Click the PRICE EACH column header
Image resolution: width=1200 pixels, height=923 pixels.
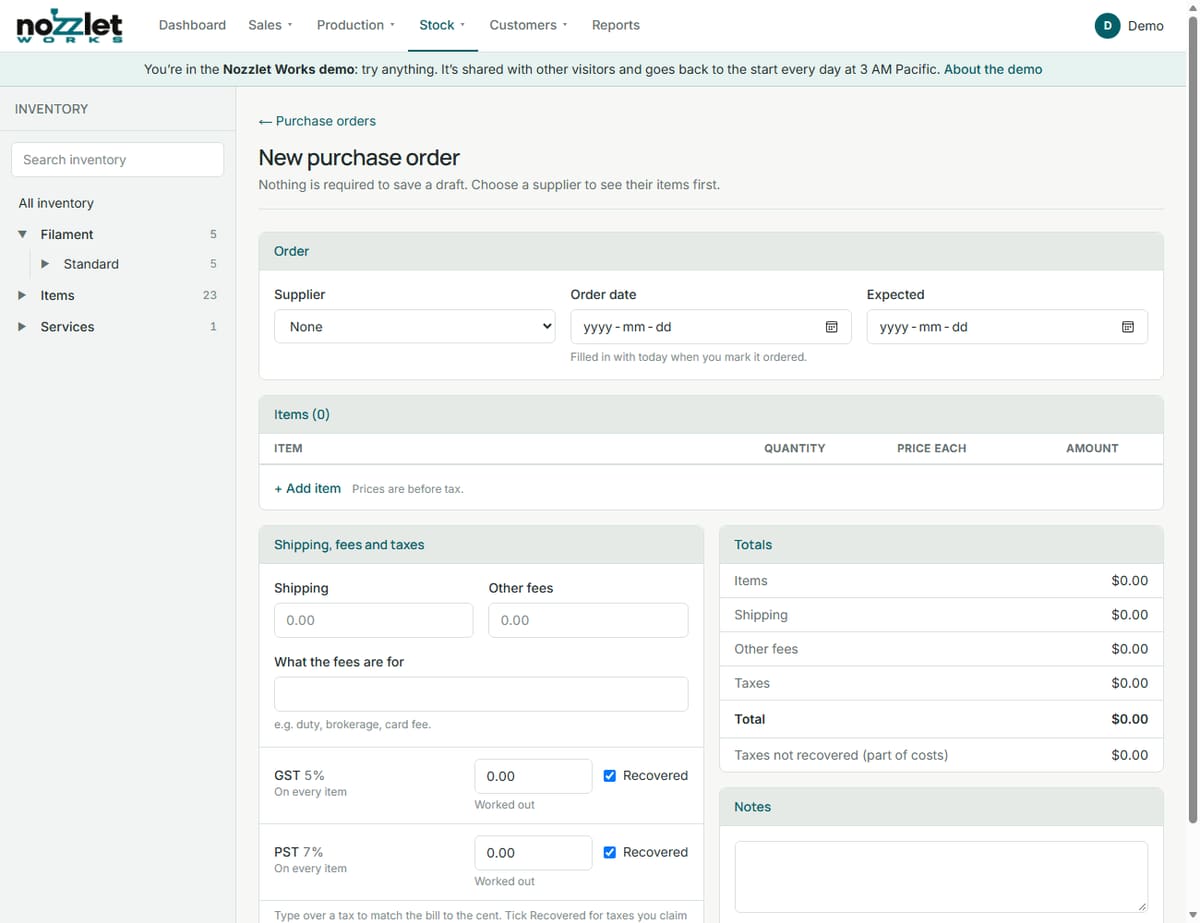click(x=931, y=448)
